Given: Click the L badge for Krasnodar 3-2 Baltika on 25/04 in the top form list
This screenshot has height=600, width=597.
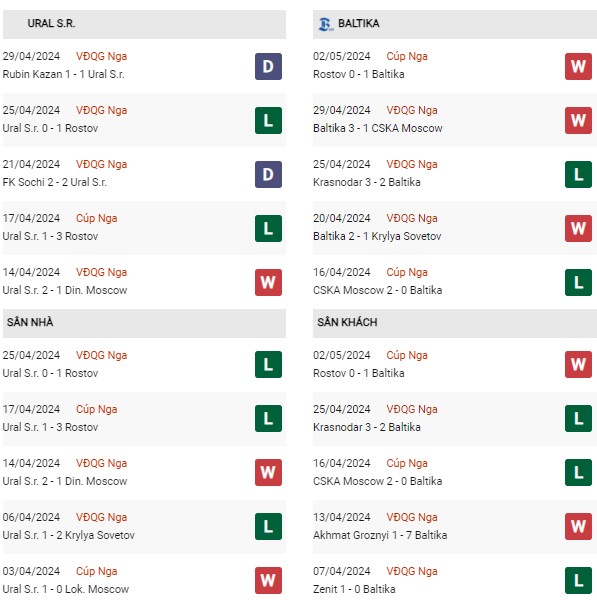Looking at the screenshot, I should tap(578, 174).
